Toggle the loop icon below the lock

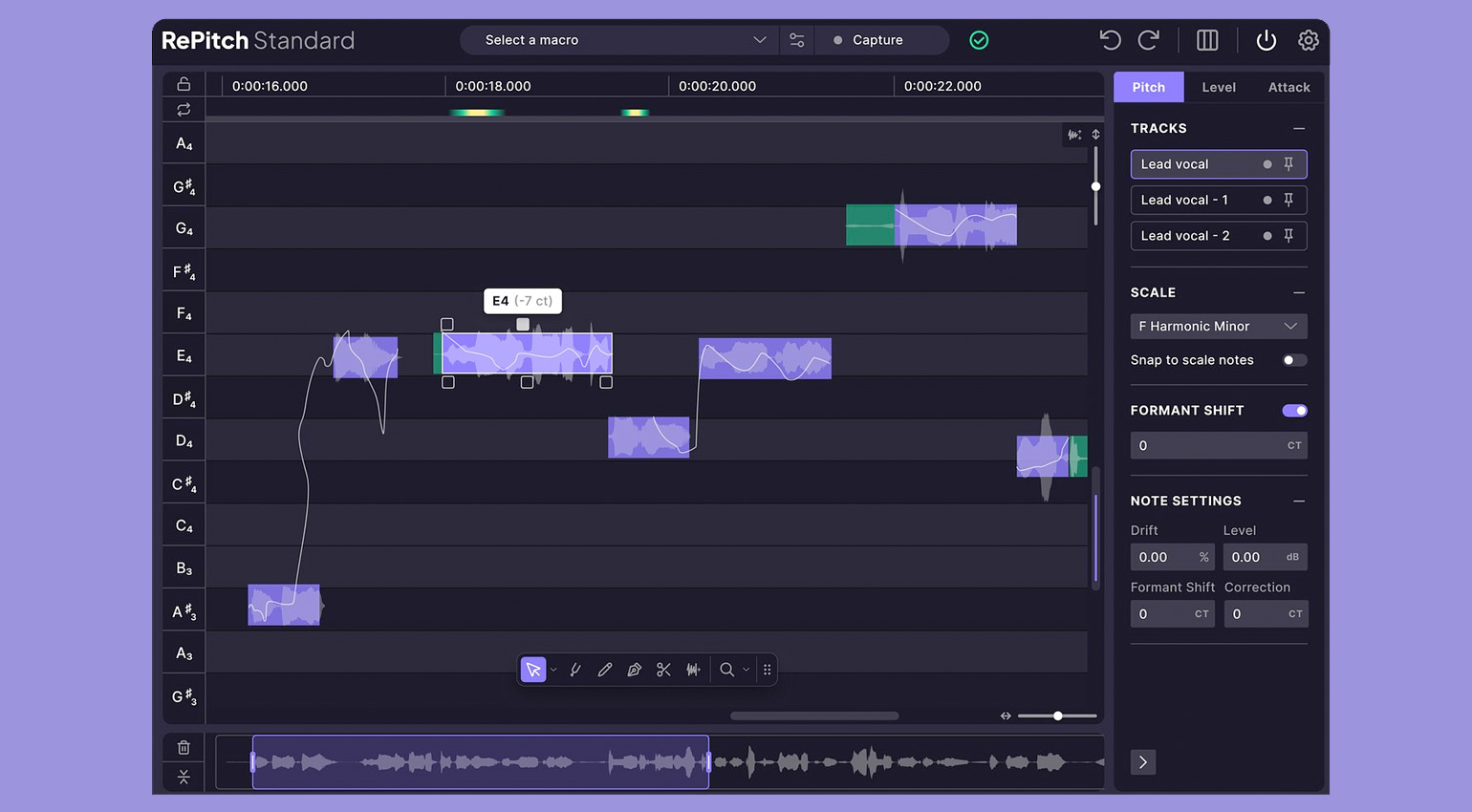tap(184, 110)
